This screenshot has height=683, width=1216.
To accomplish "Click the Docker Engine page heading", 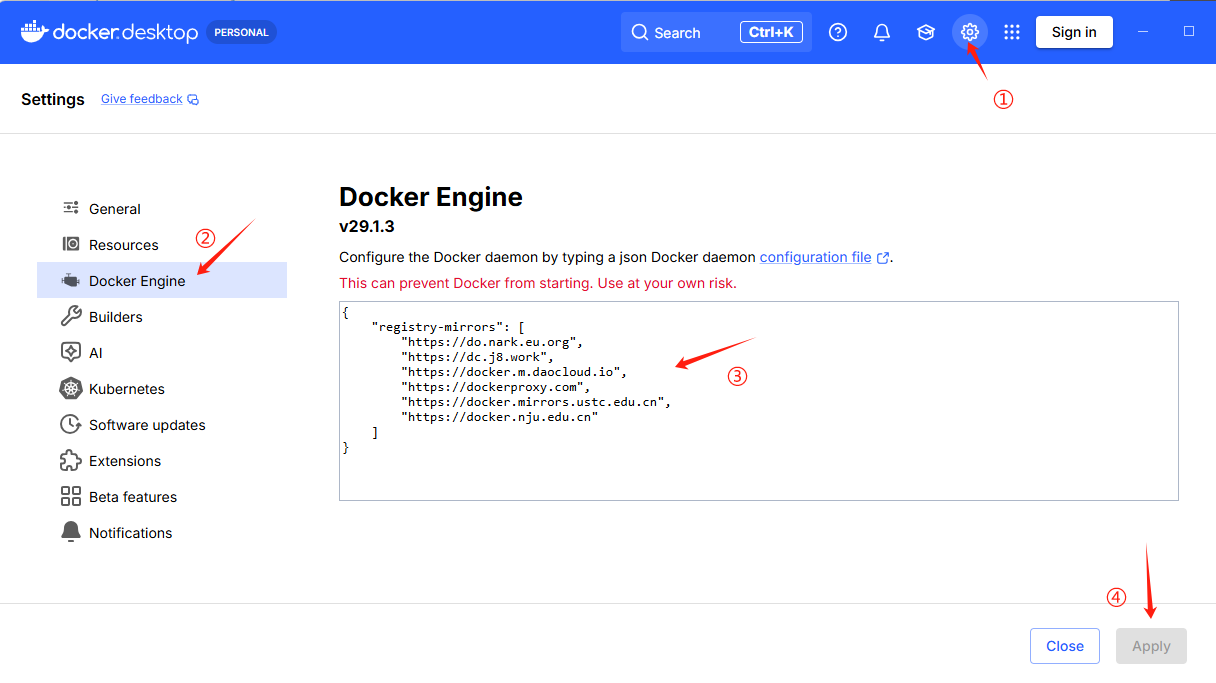I will point(431,197).
